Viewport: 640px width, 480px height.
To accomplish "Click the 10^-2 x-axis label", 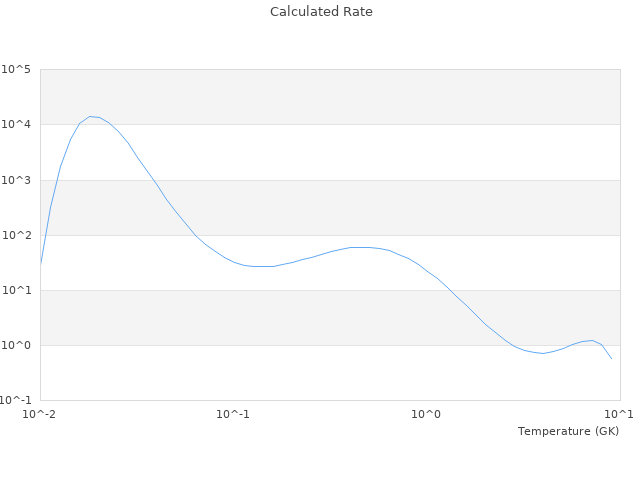I will click(40, 414).
